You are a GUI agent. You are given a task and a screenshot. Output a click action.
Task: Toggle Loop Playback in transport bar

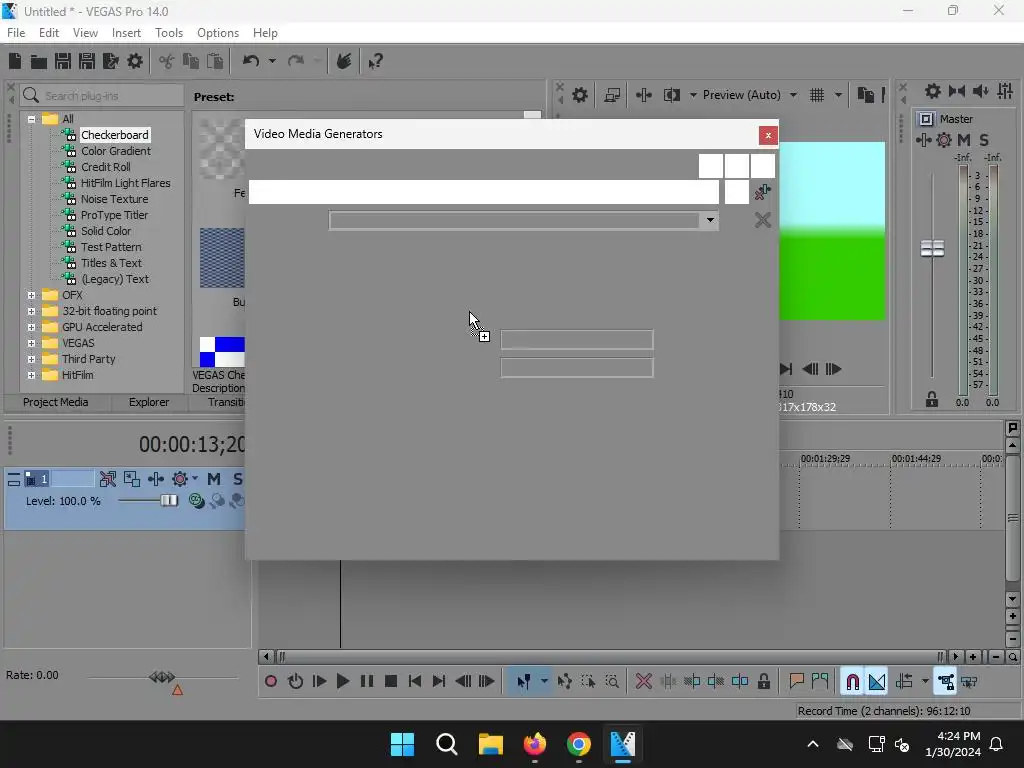tap(295, 682)
